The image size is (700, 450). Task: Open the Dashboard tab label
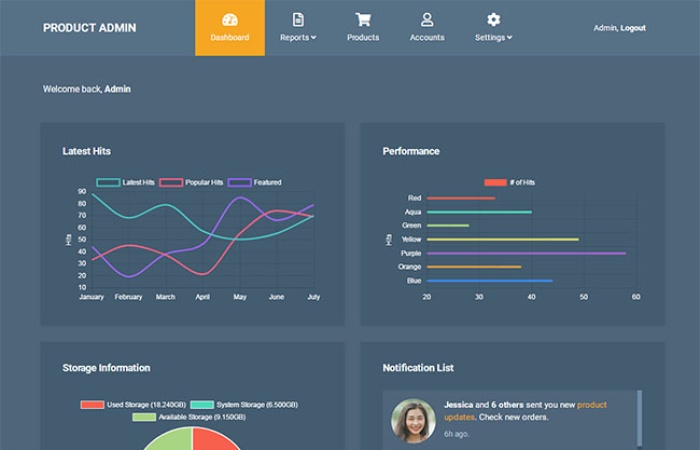[x=230, y=38]
